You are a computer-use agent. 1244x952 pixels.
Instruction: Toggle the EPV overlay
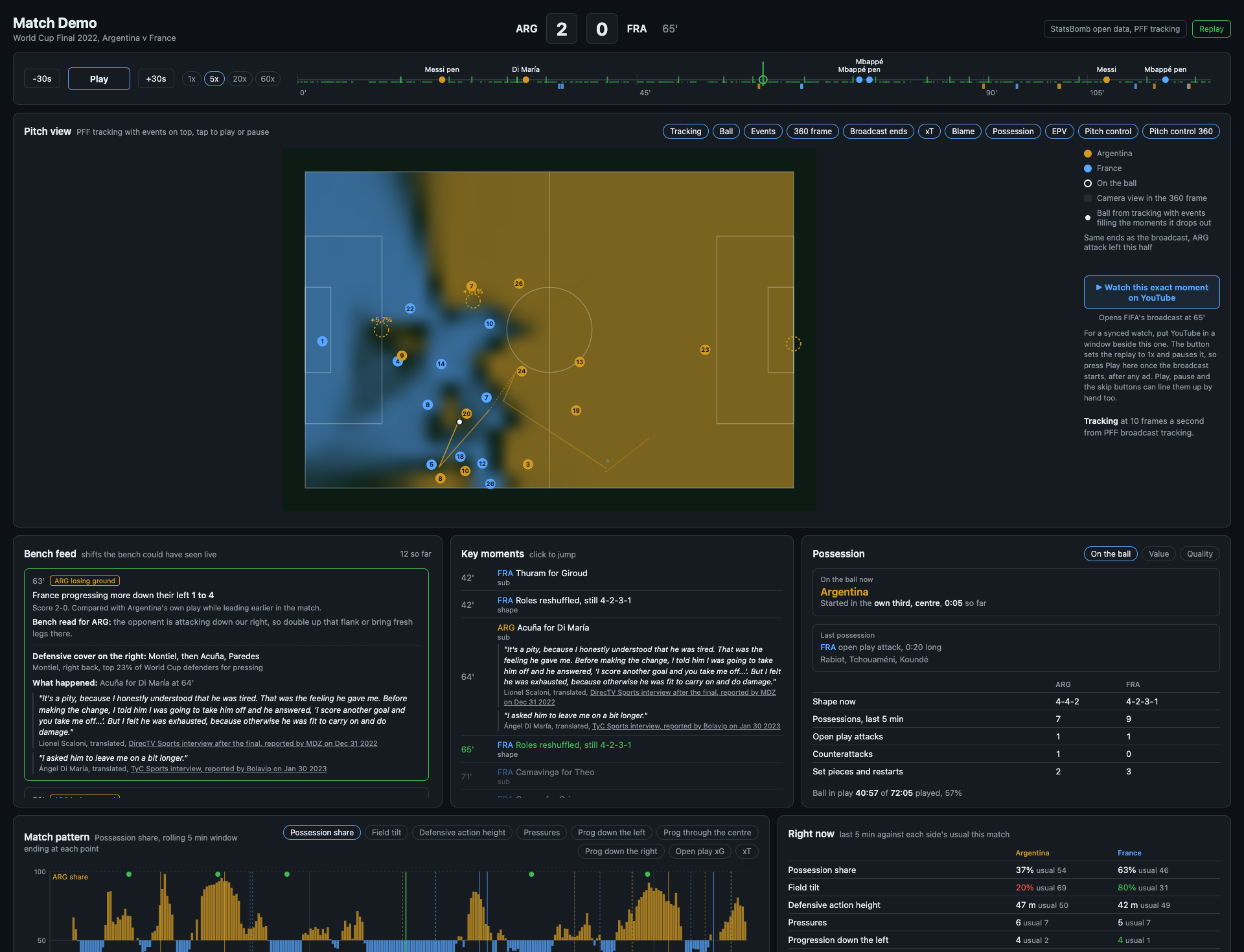tap(1059, 132)
